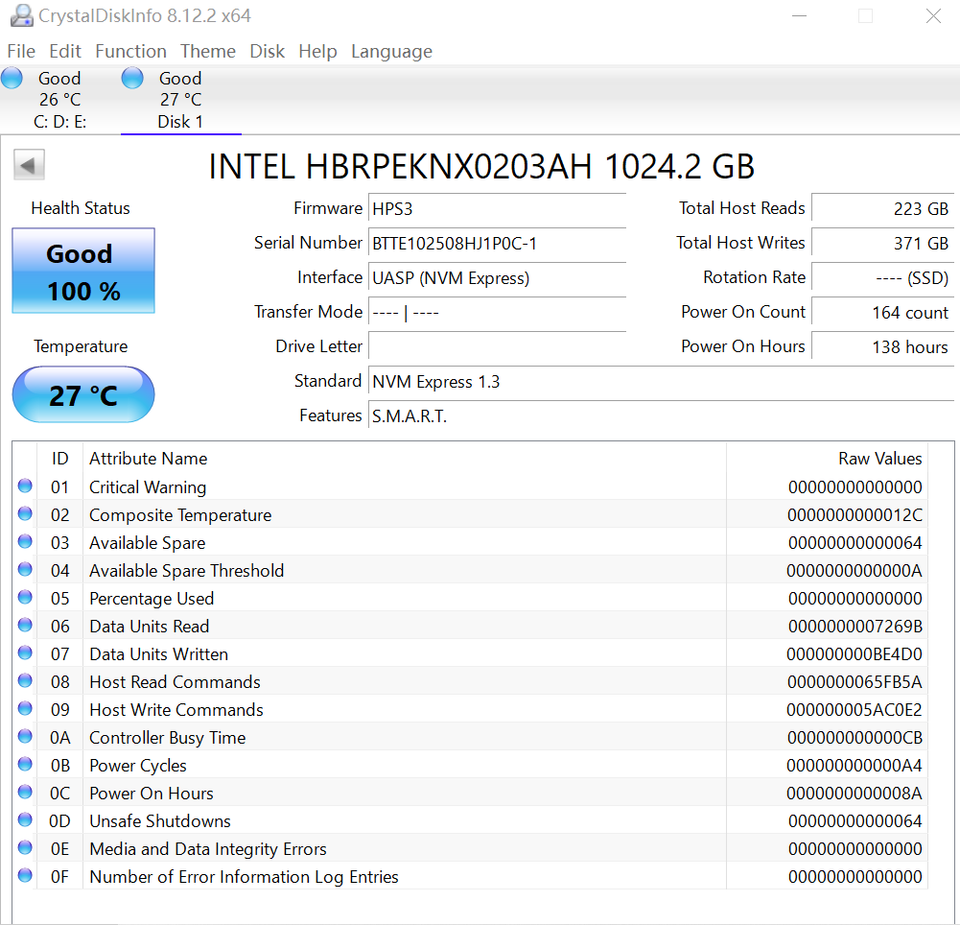Click the back navigation arrow
This screenshot has height=925, width=960.
[28, 163]
